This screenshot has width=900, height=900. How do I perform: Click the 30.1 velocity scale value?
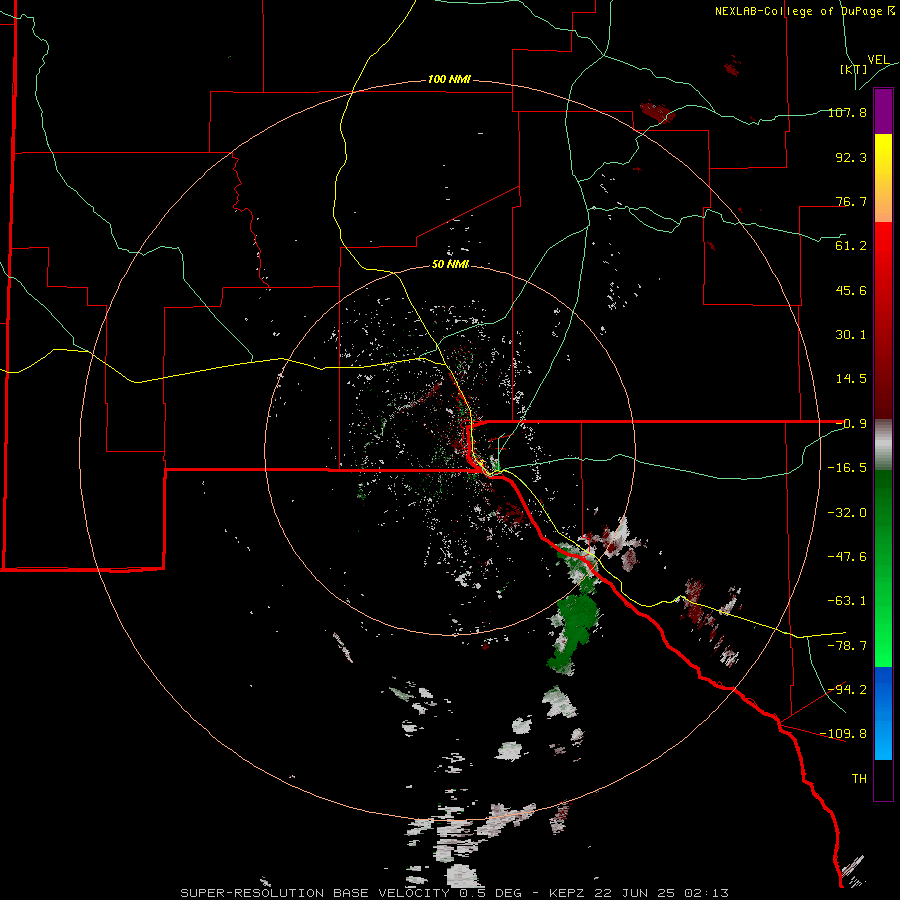[x=851, y=334]
